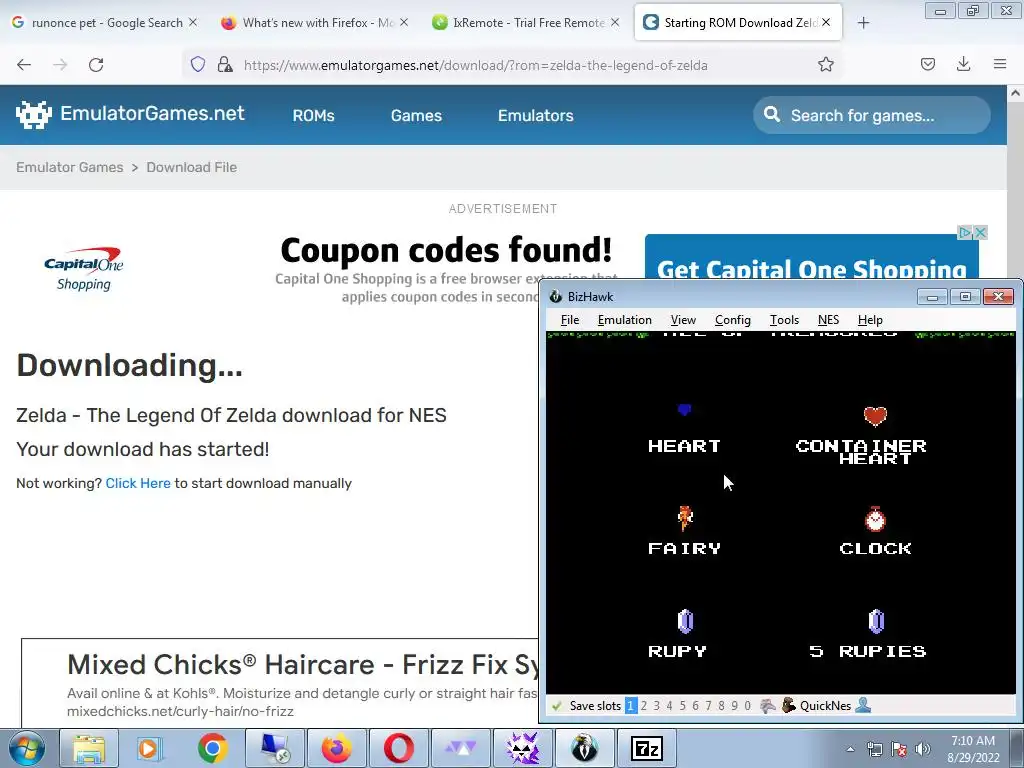This screenshot has width=1024, height=768.
Task: Click the Windows Start orb
Action: (x=26, y=748)
